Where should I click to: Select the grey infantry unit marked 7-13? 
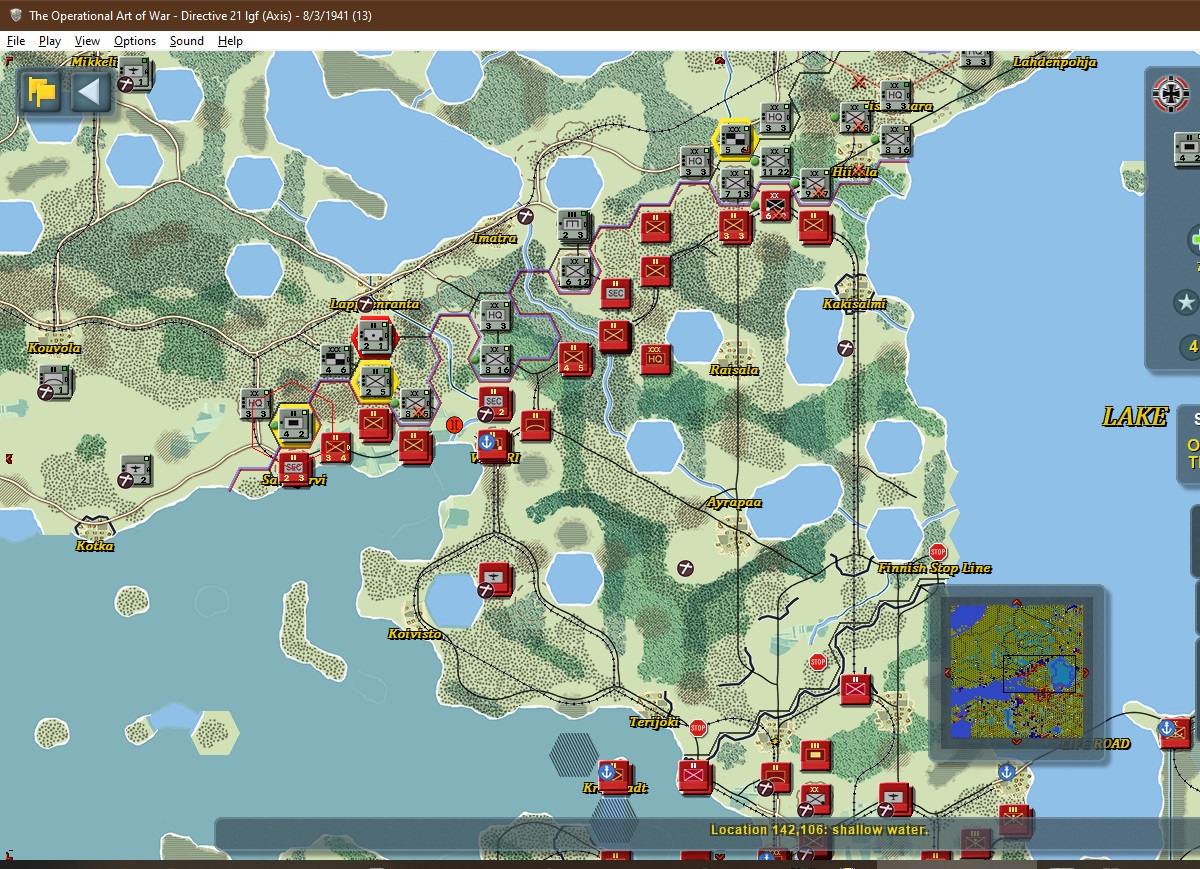736,184
